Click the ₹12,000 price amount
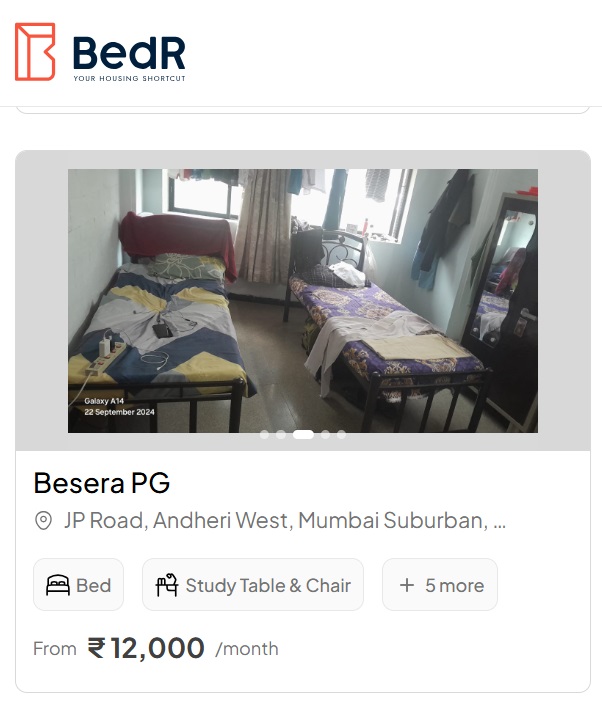The width and height of the screenshot is (602, 715). pos(147,648)
